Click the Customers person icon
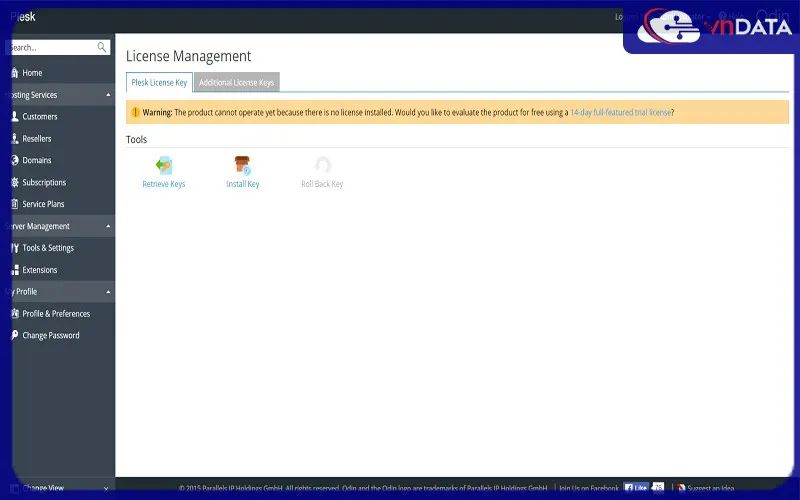The width and height of the screenshot is (800, 500). point(15,116)
